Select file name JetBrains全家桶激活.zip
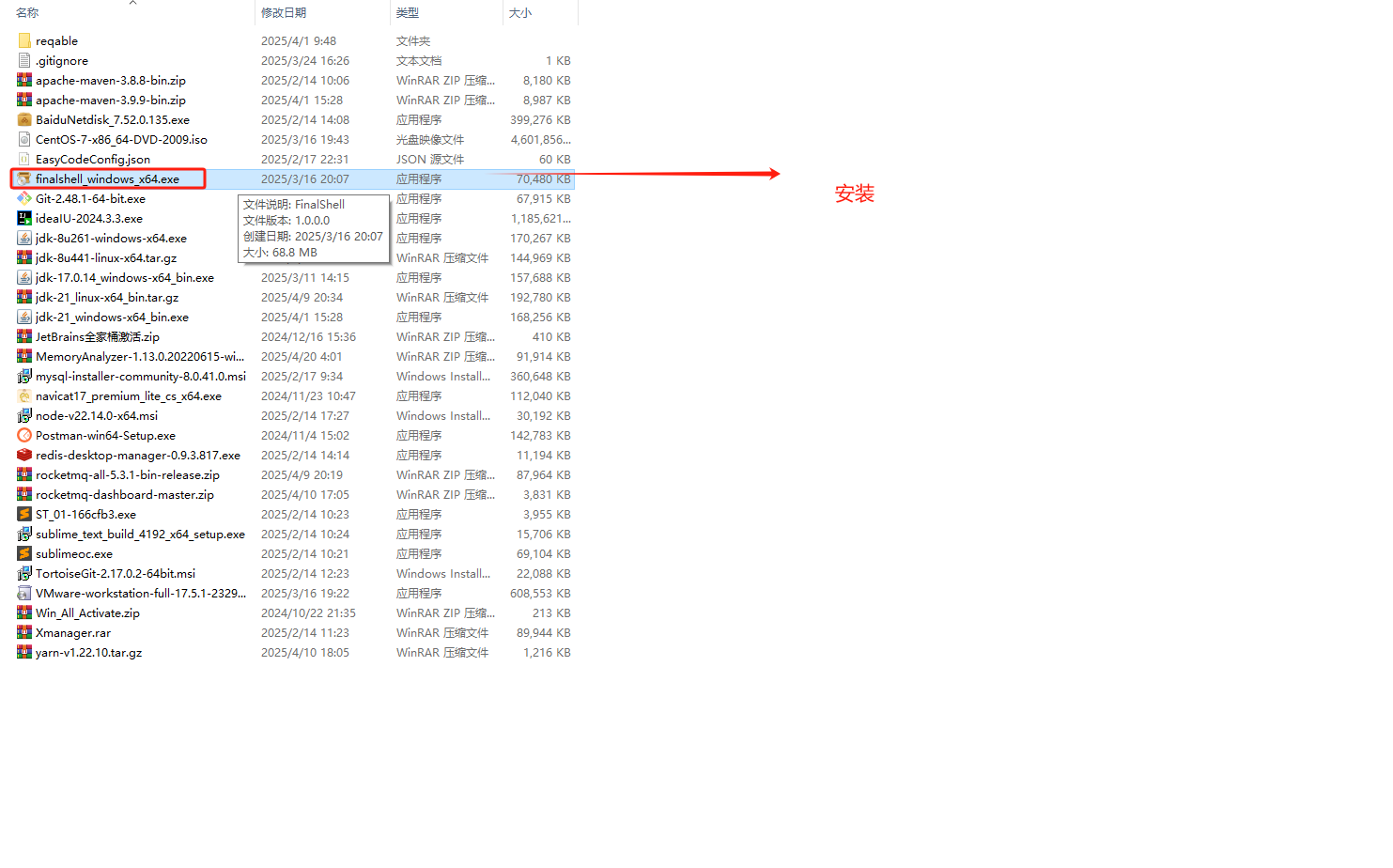The height and width of the screenshot is (868, 1393). coord(98,336)
